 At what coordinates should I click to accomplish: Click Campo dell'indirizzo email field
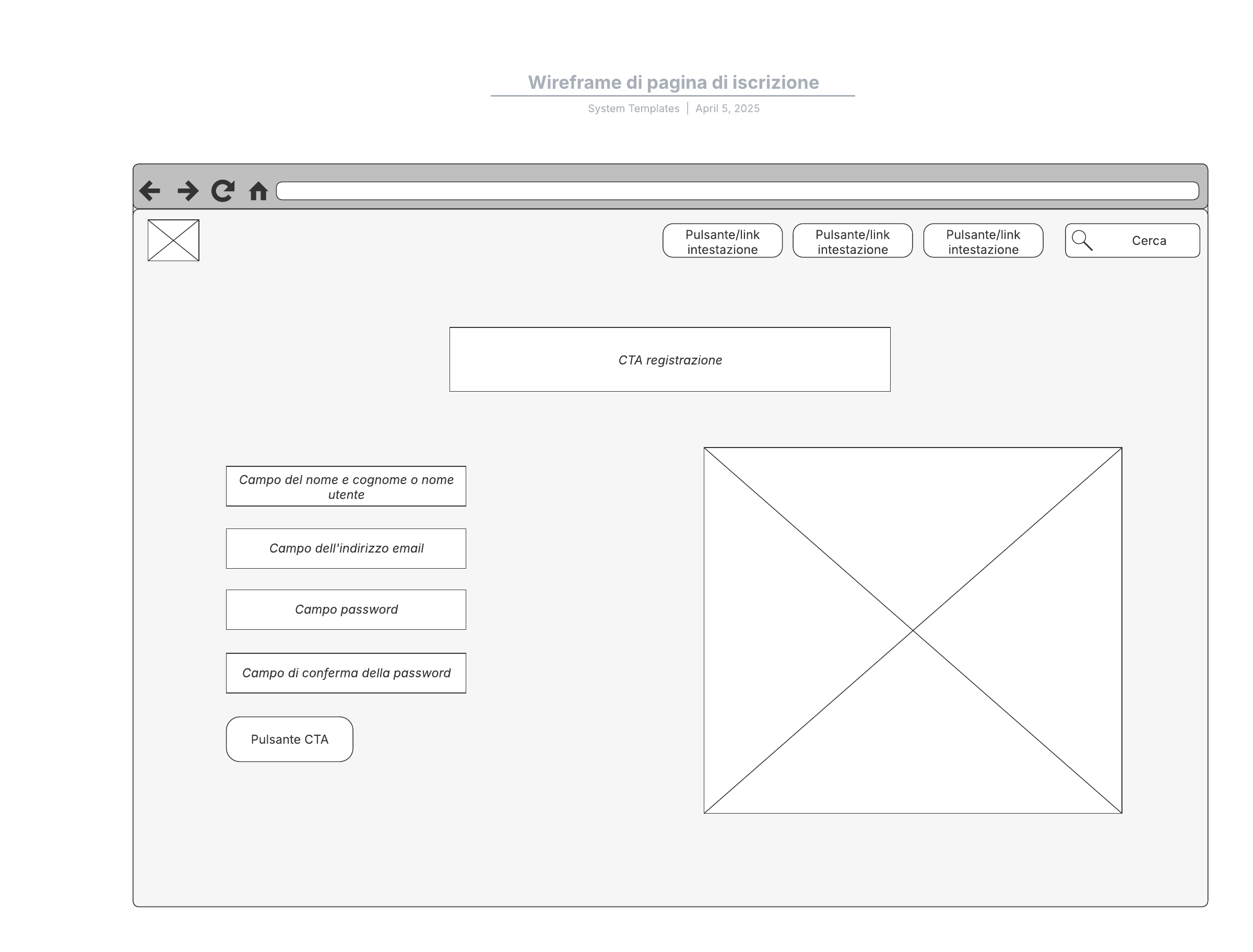coord(346,548)
